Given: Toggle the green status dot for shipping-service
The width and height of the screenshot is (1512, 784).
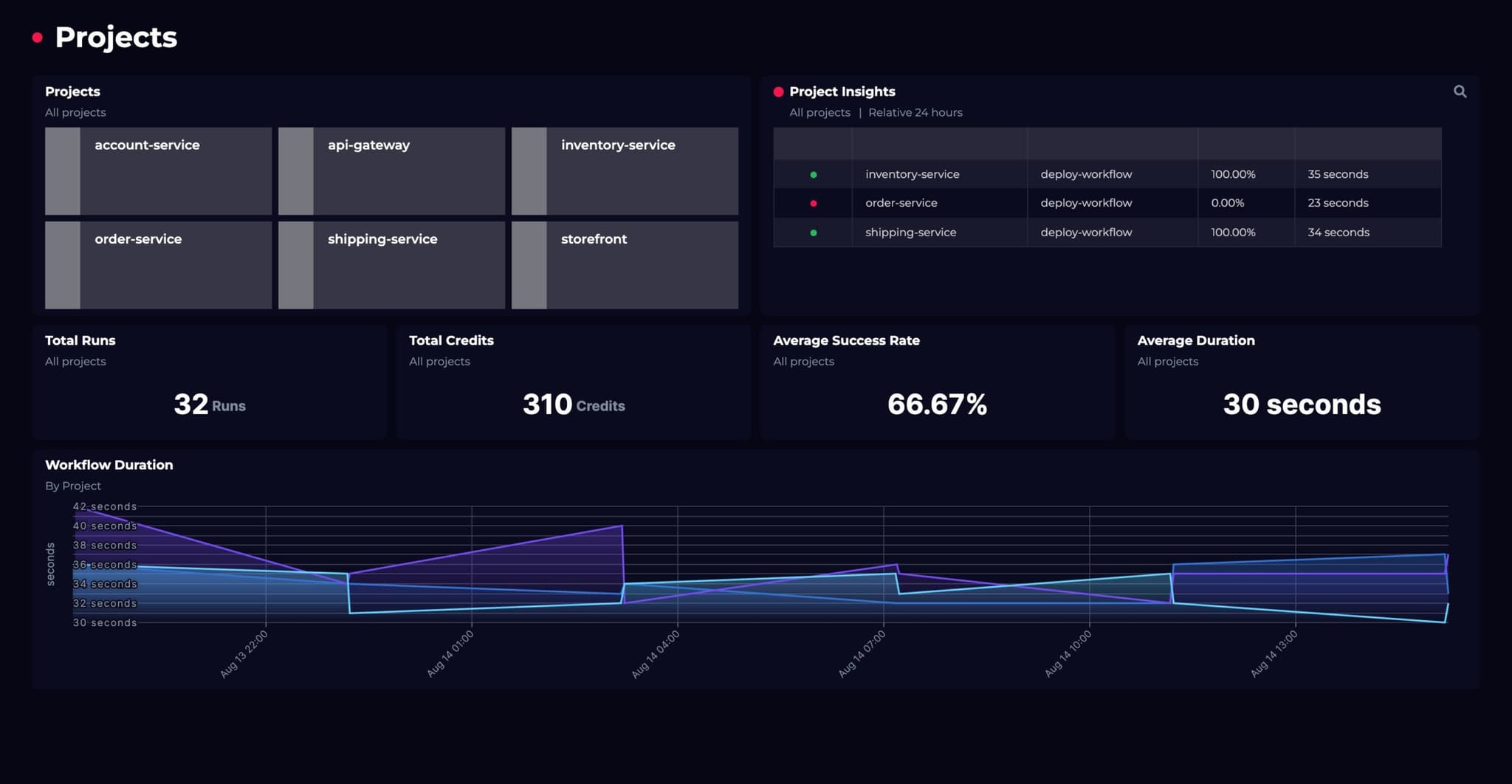Looking at the screenshot, I should click(814, 232).
